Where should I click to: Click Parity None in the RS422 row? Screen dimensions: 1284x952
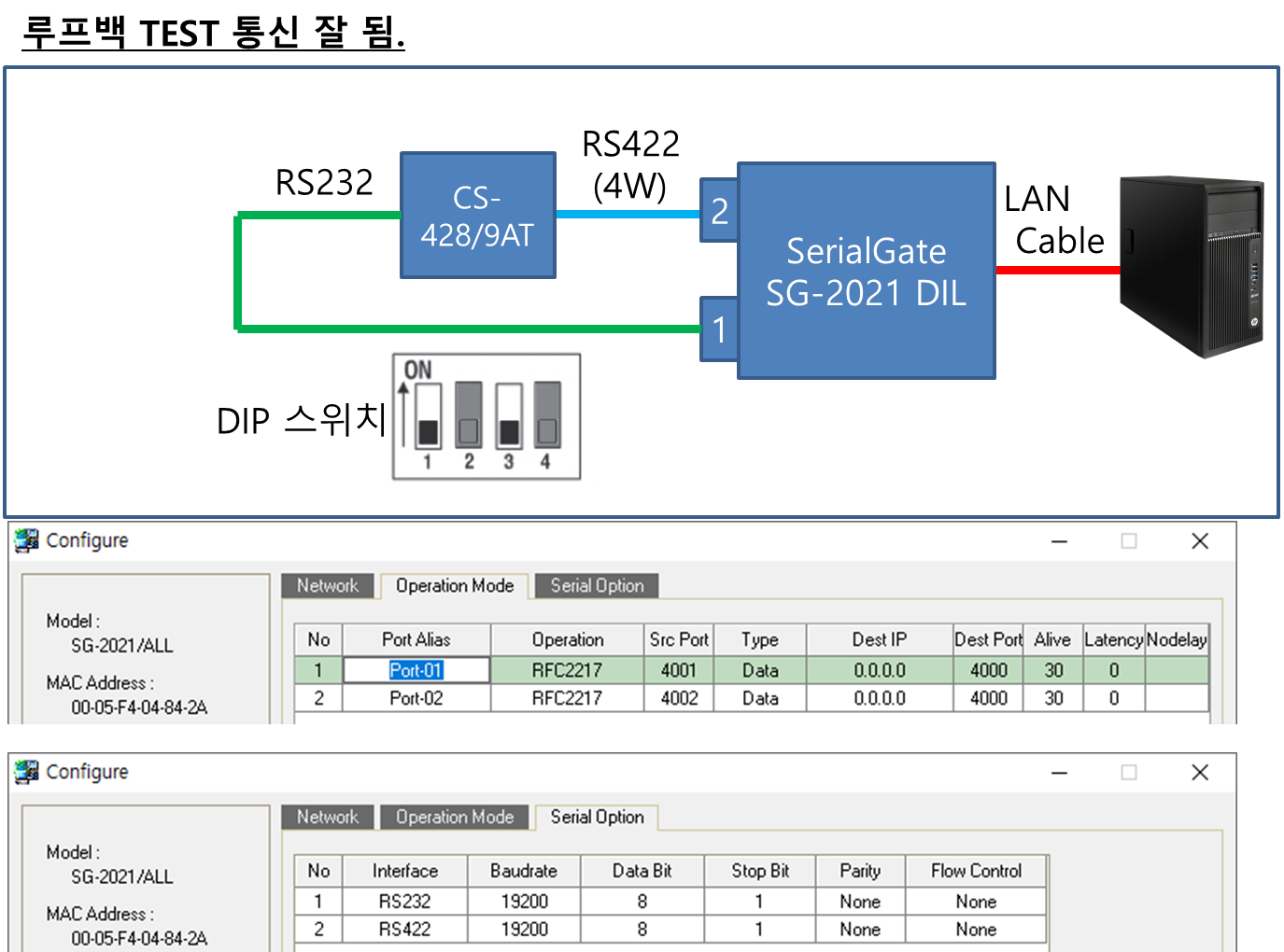click(x=860, y=930)
